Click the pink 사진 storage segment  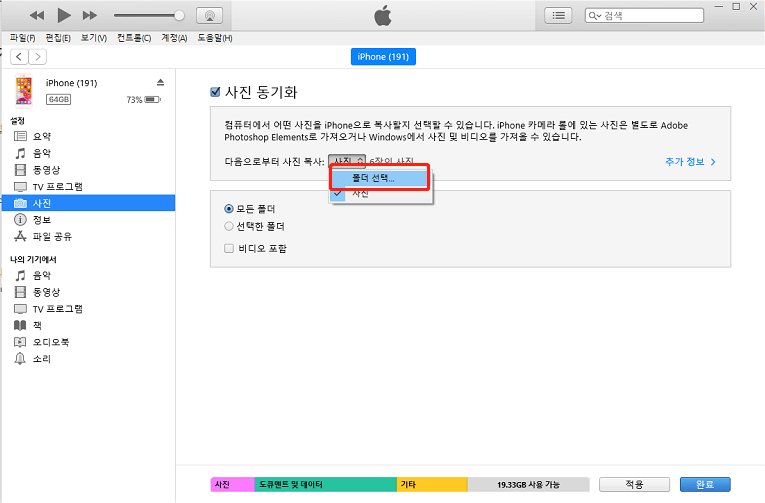pos(233,484)
